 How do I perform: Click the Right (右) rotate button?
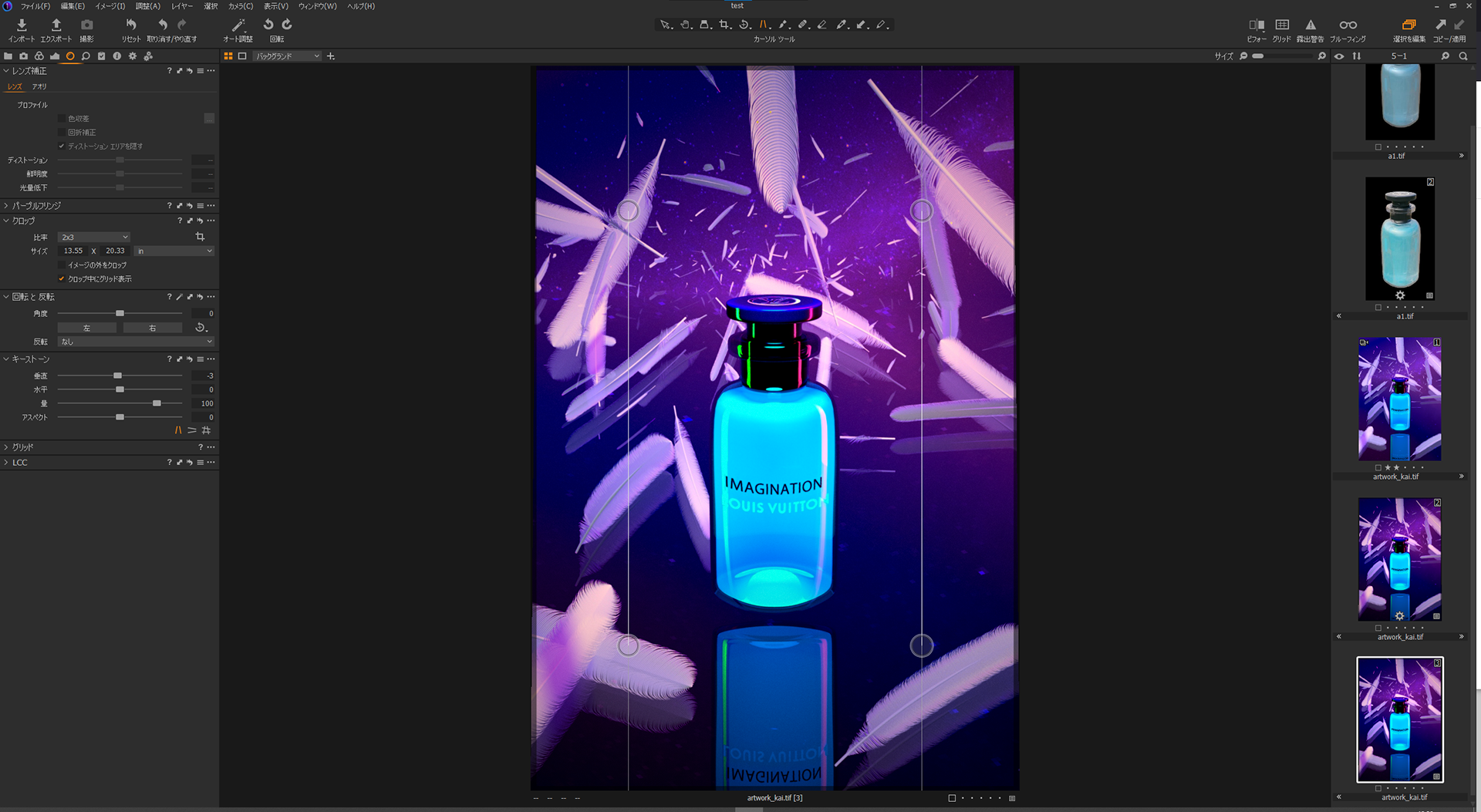point(153,328)
